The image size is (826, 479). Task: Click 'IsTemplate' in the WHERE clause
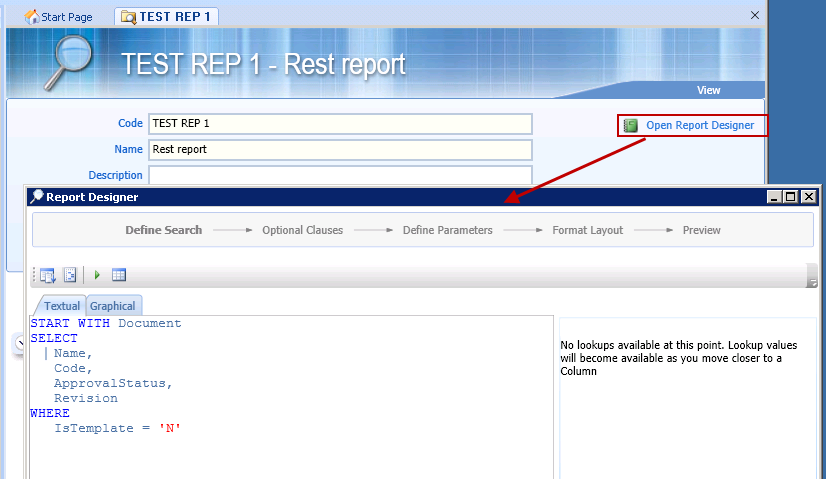pos(94,428)
